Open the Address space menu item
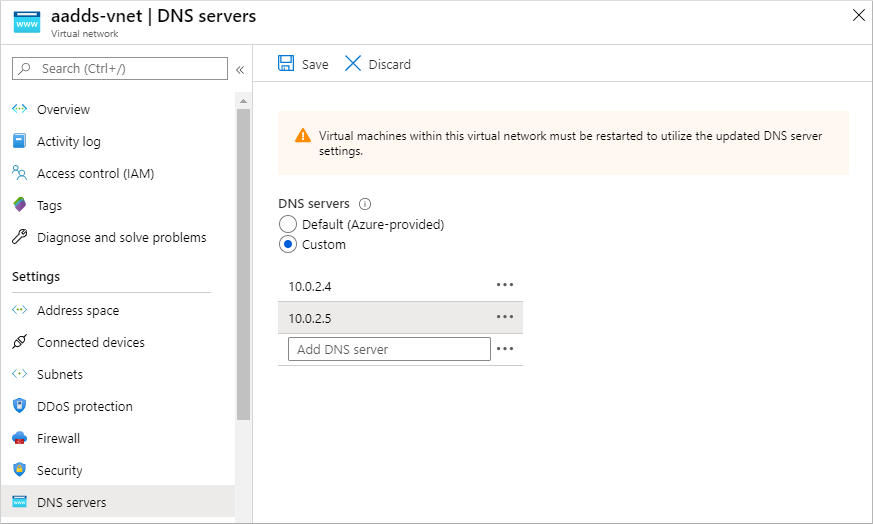The height and width of the screenshot is (524, 873). [x=78, y=310]
